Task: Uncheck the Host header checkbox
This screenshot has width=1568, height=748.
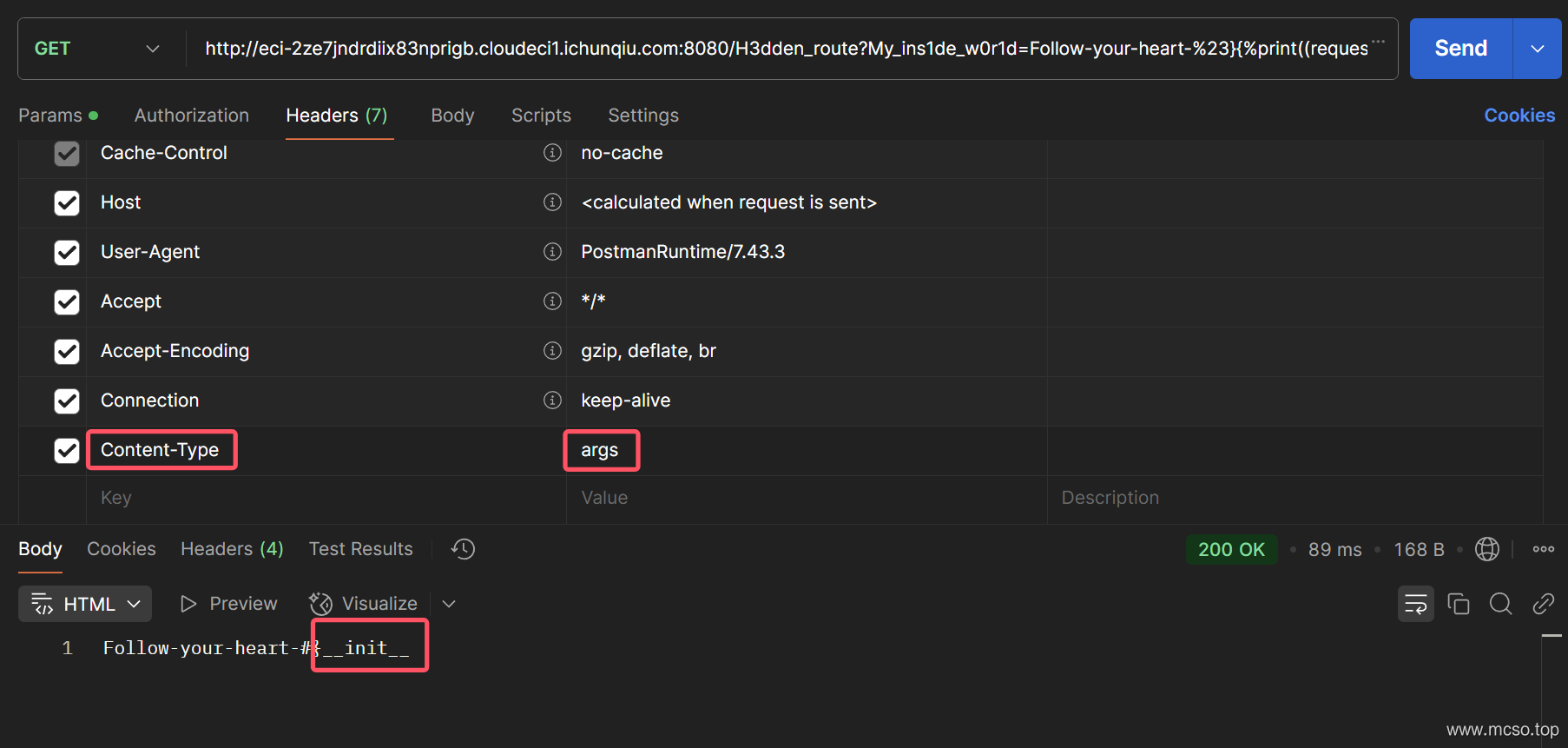Action: coord(67,203)
